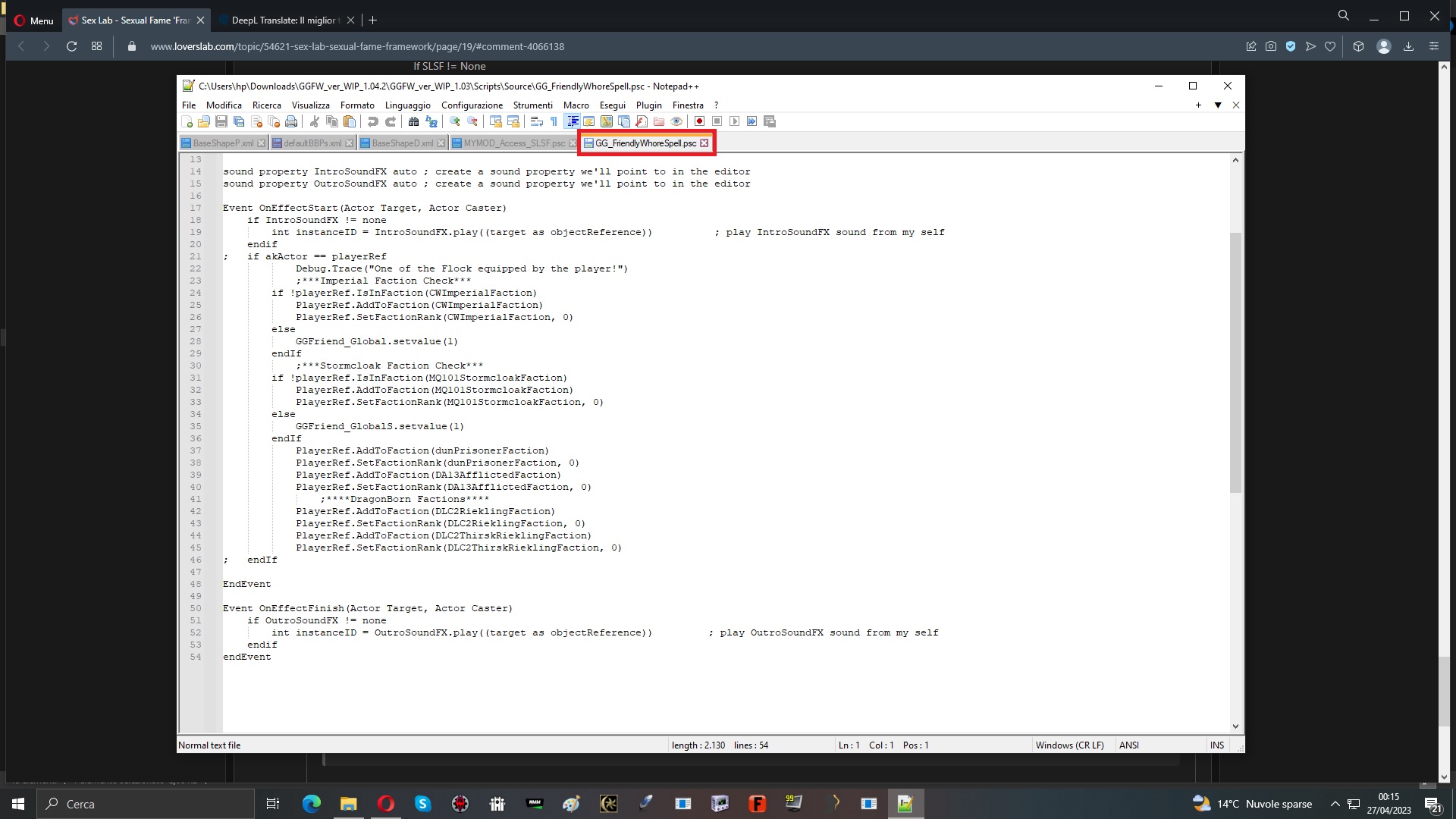1456x819 pixels.
Task: Open Find with the binoculars icon
Action: click(413, 121)
